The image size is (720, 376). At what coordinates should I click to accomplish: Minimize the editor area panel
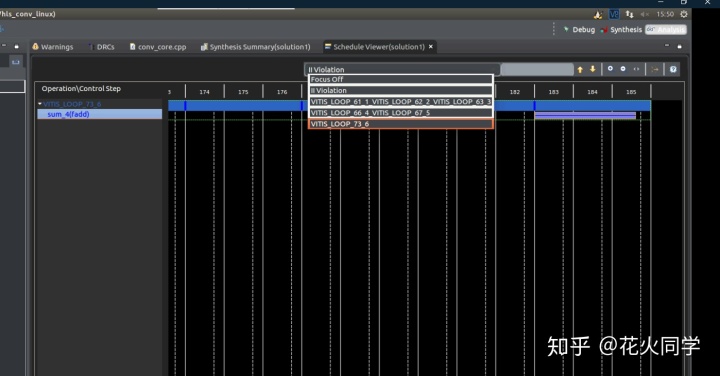click(667, 45)
